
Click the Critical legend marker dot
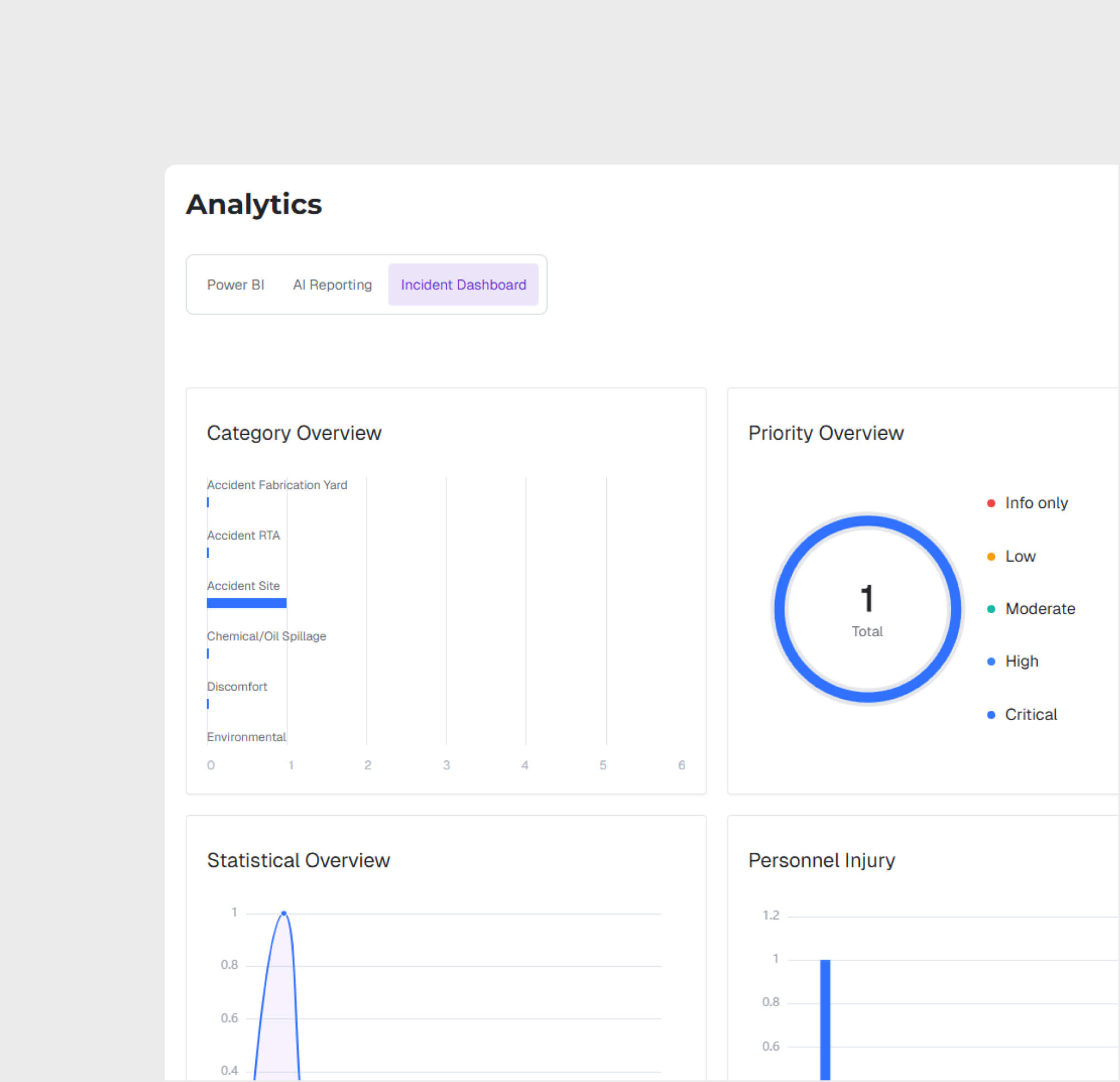992,715
